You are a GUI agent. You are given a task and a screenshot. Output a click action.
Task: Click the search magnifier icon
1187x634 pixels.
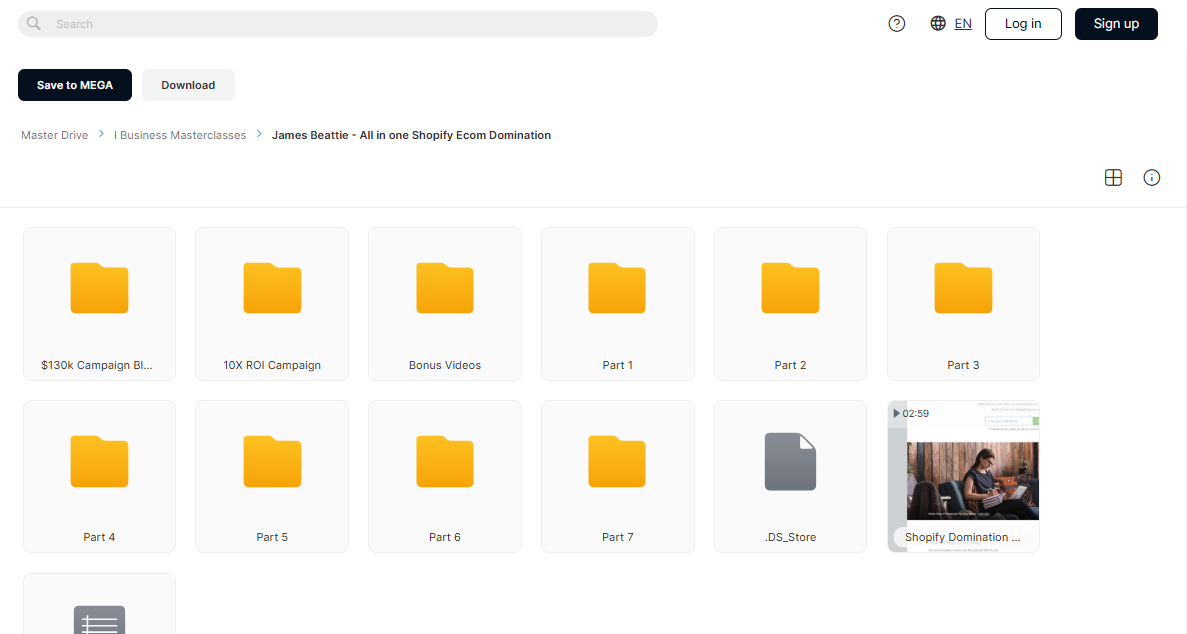pyautogui.click(x=33, y=23)
